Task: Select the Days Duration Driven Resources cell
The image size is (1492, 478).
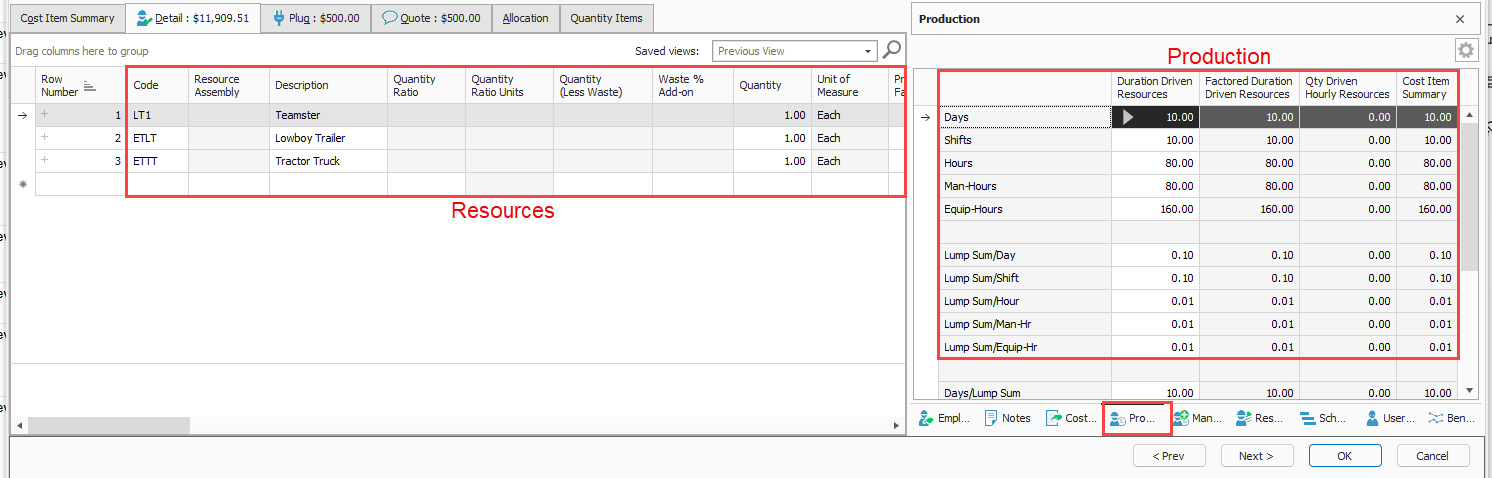Action: [x=1156, y=117]
